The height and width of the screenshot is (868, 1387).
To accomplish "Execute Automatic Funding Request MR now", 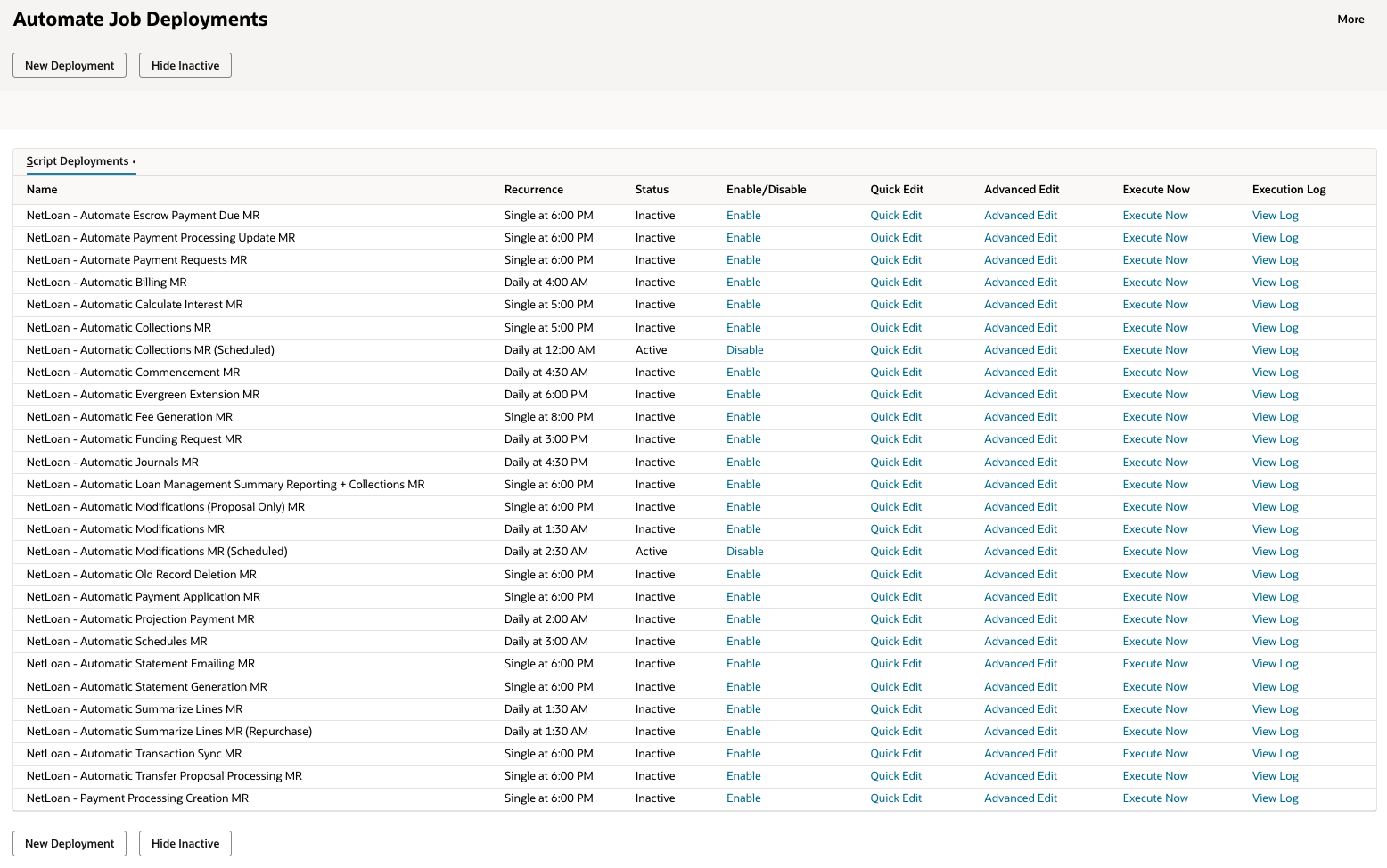I will click(1155, 439).
